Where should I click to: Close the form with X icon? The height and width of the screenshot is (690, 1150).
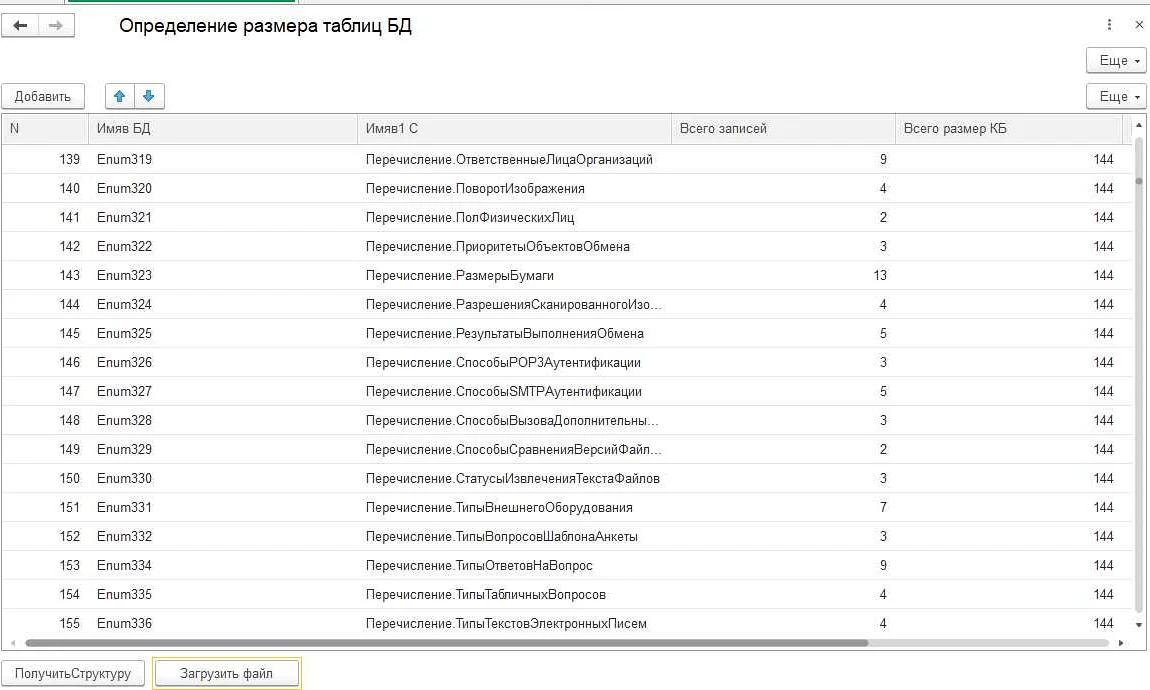pyautogui.click(x=1139, y=25)
